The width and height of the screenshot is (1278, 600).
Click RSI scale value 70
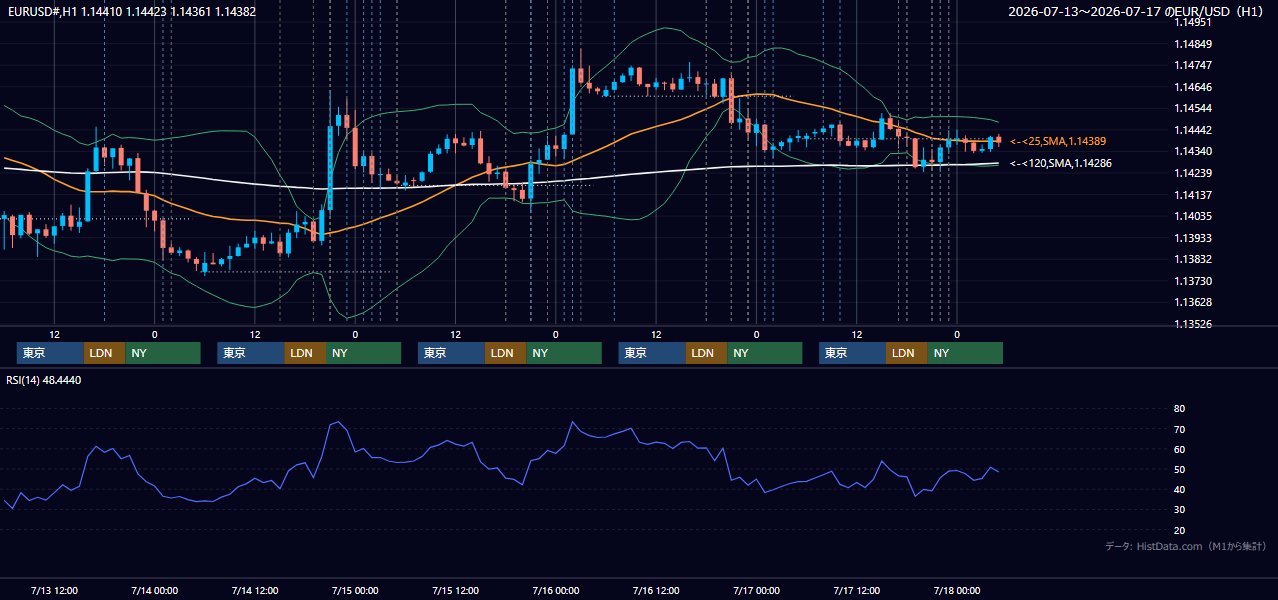pyautogui.click(x=1179, y=429)
